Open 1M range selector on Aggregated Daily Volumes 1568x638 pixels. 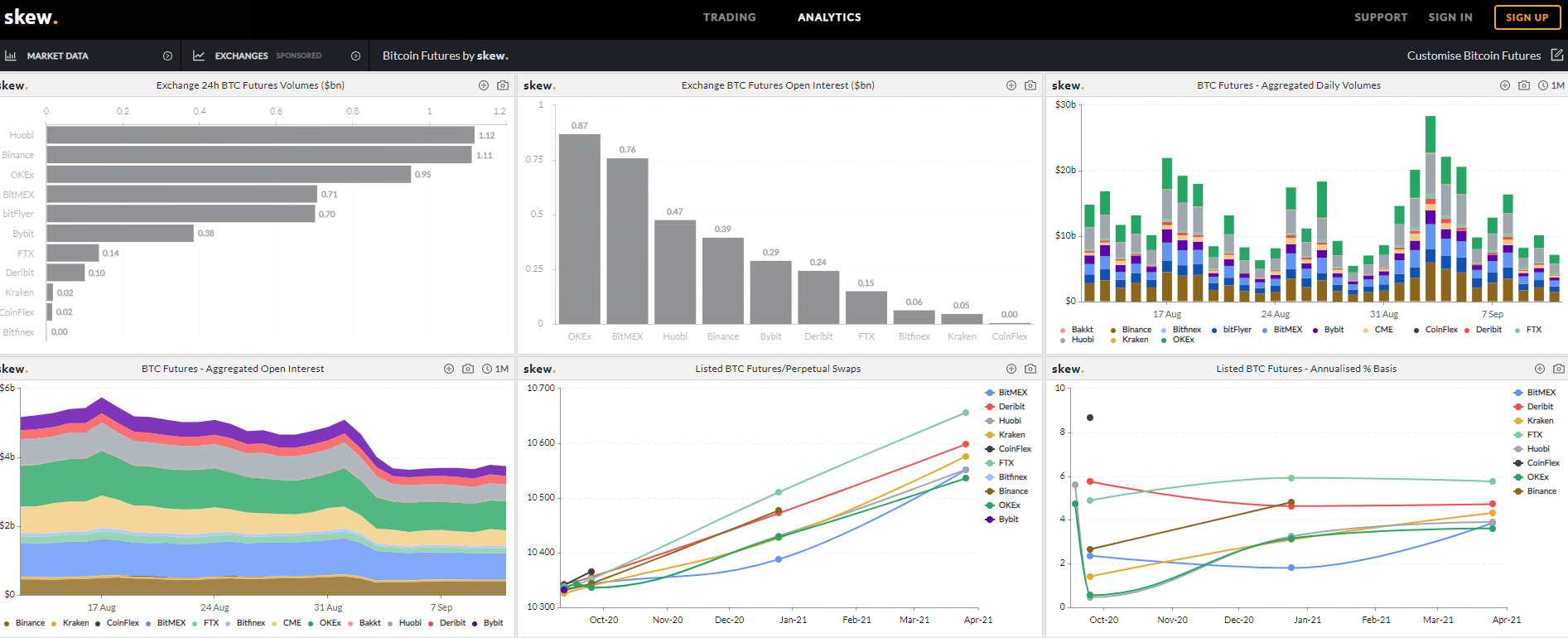(1551, 85)
